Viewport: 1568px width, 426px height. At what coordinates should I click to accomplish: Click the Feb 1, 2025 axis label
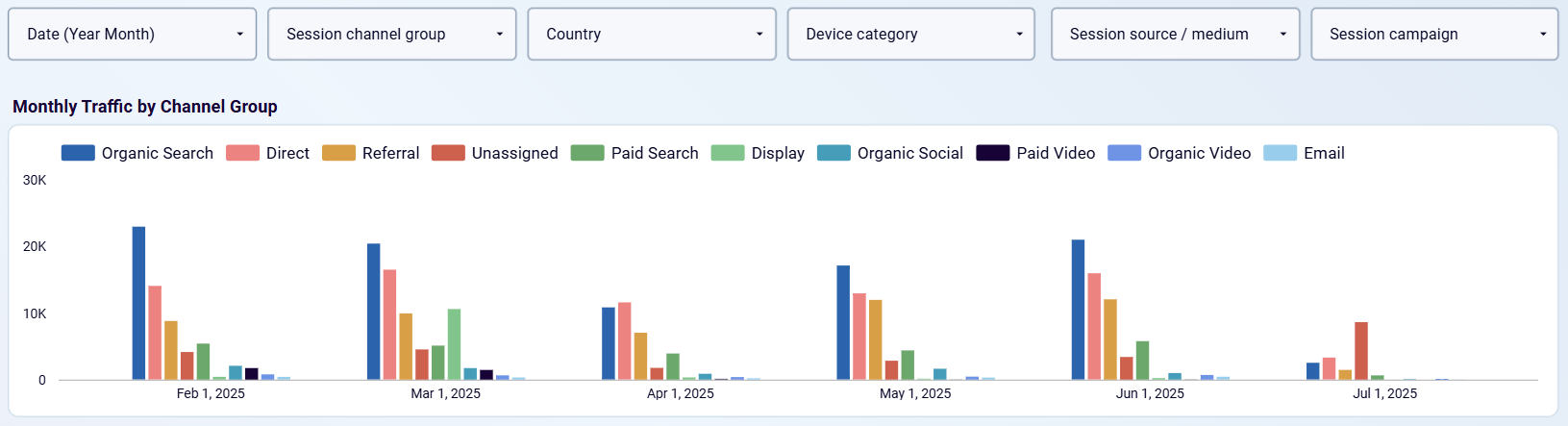(x=211, y=393)
